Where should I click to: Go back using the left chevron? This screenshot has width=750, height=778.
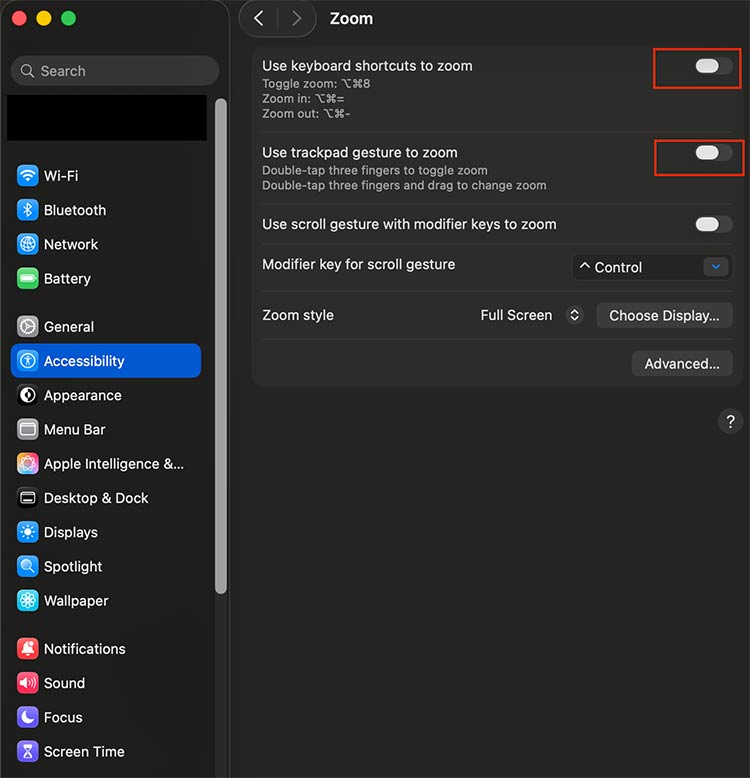click(259, 18)
